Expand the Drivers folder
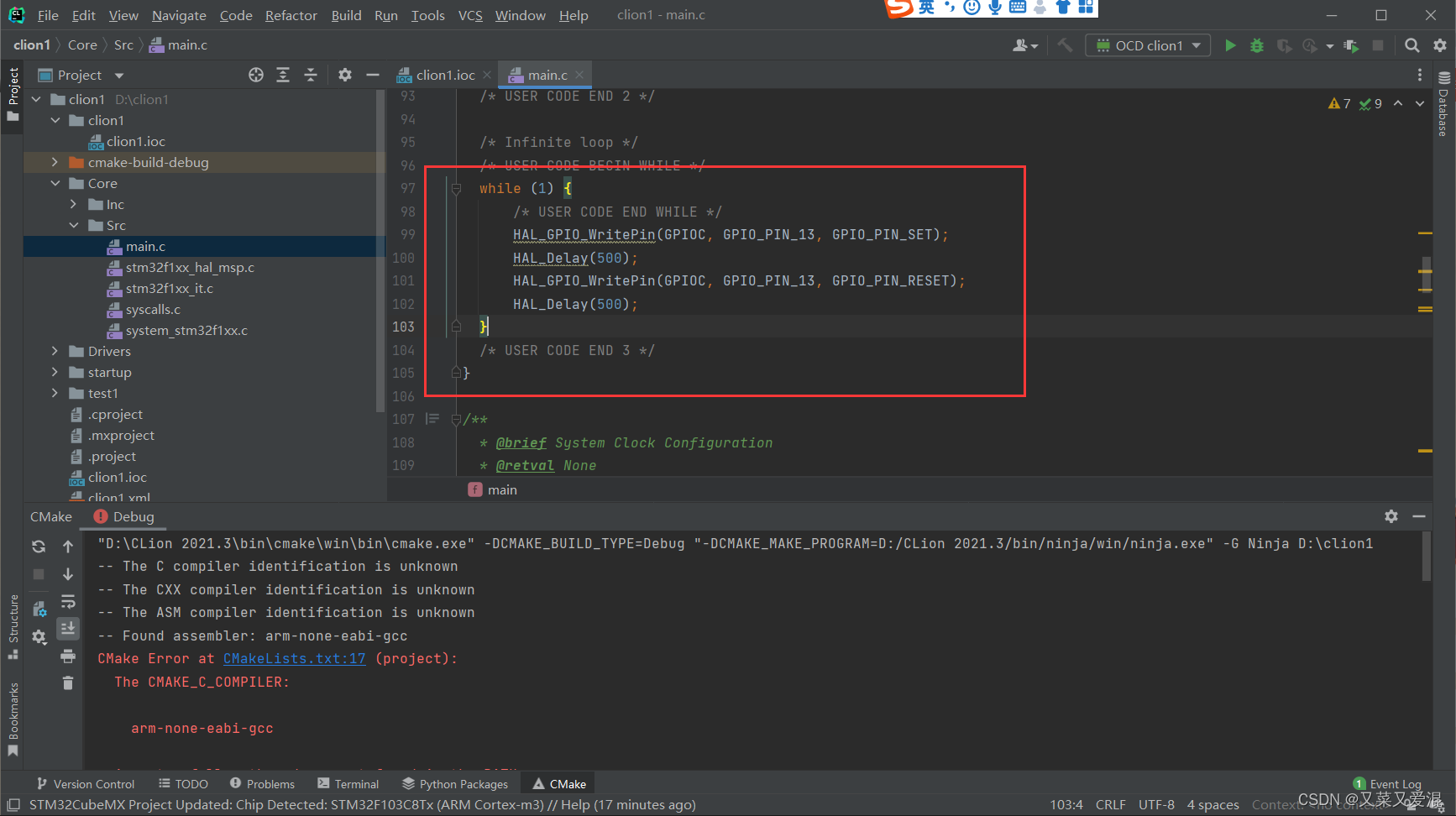The image size is (1456, 816). tap(55, 351)
